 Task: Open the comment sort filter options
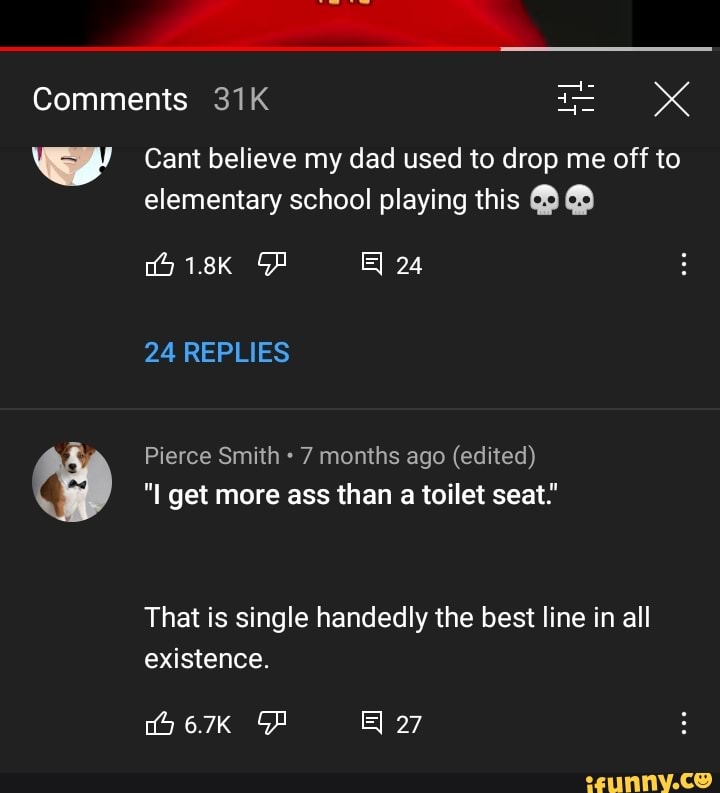click(x=576, y=99)
